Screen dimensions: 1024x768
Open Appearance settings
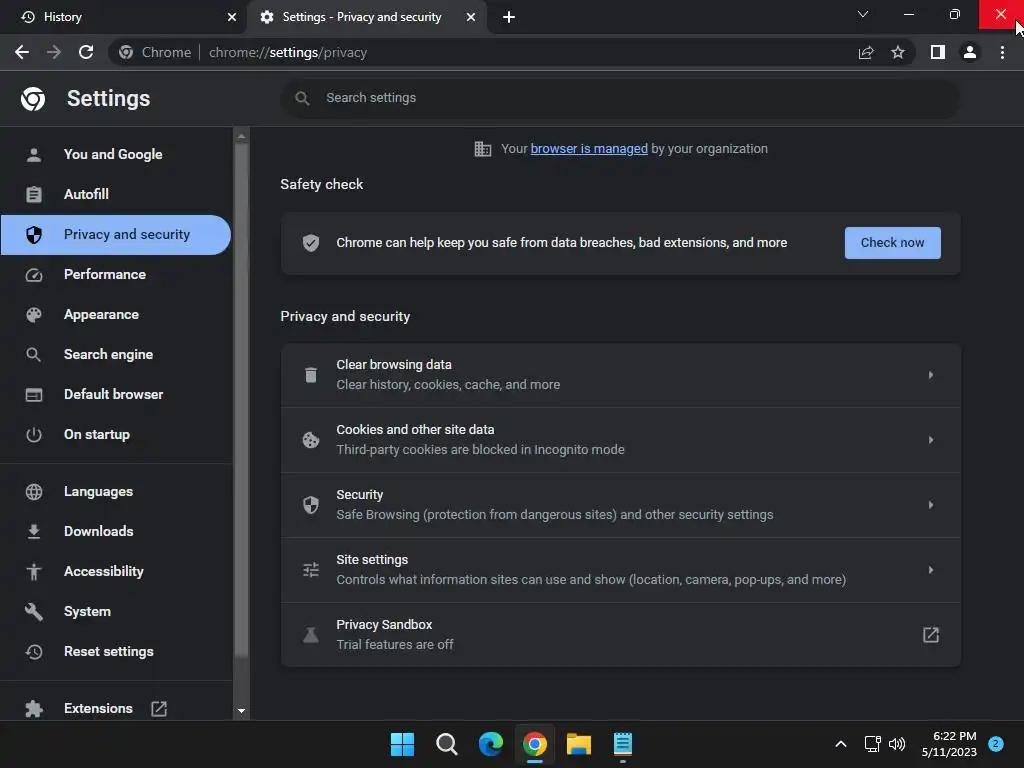point(116,315)
